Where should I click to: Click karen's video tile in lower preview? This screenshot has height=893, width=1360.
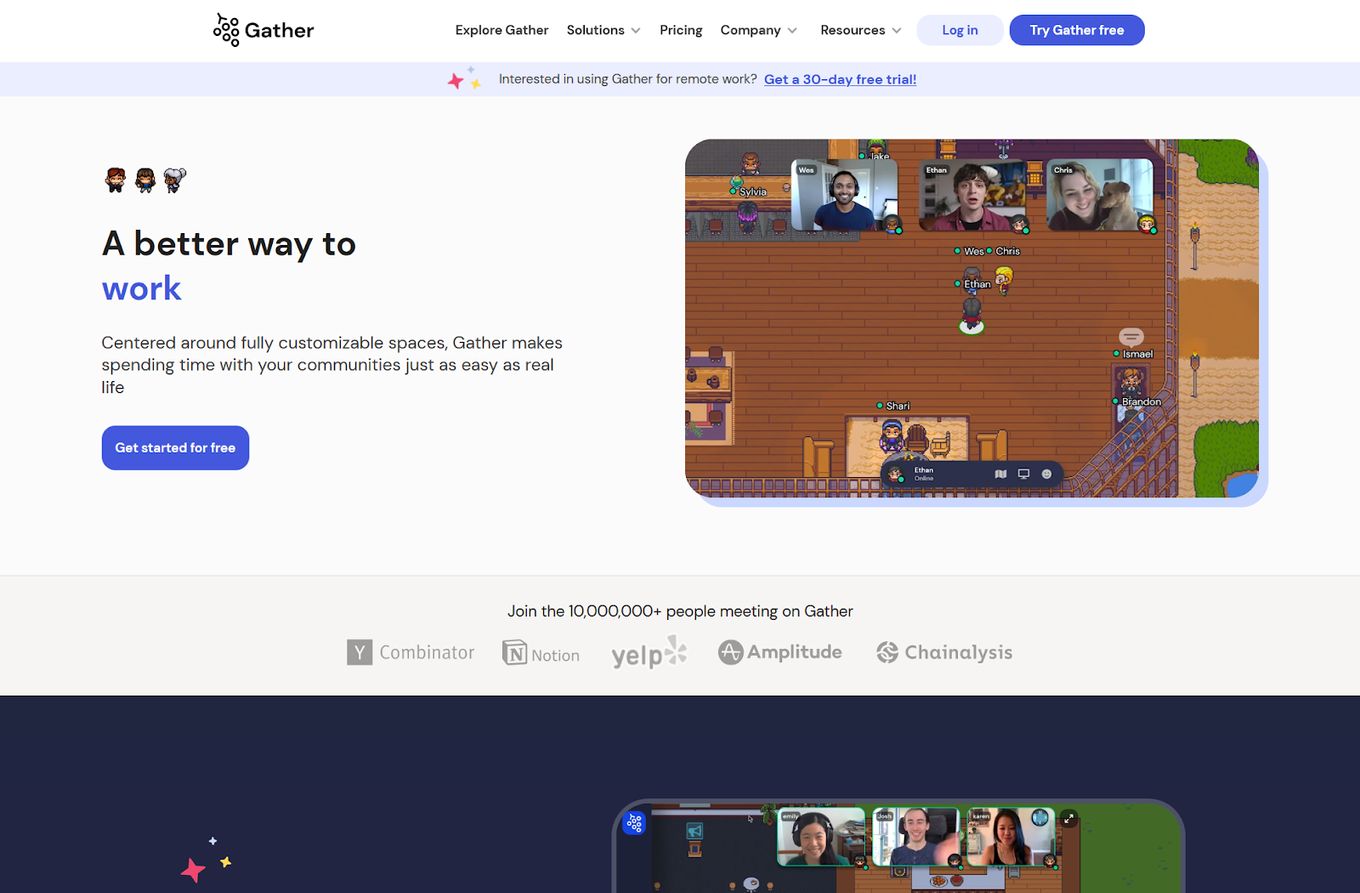1010,837
